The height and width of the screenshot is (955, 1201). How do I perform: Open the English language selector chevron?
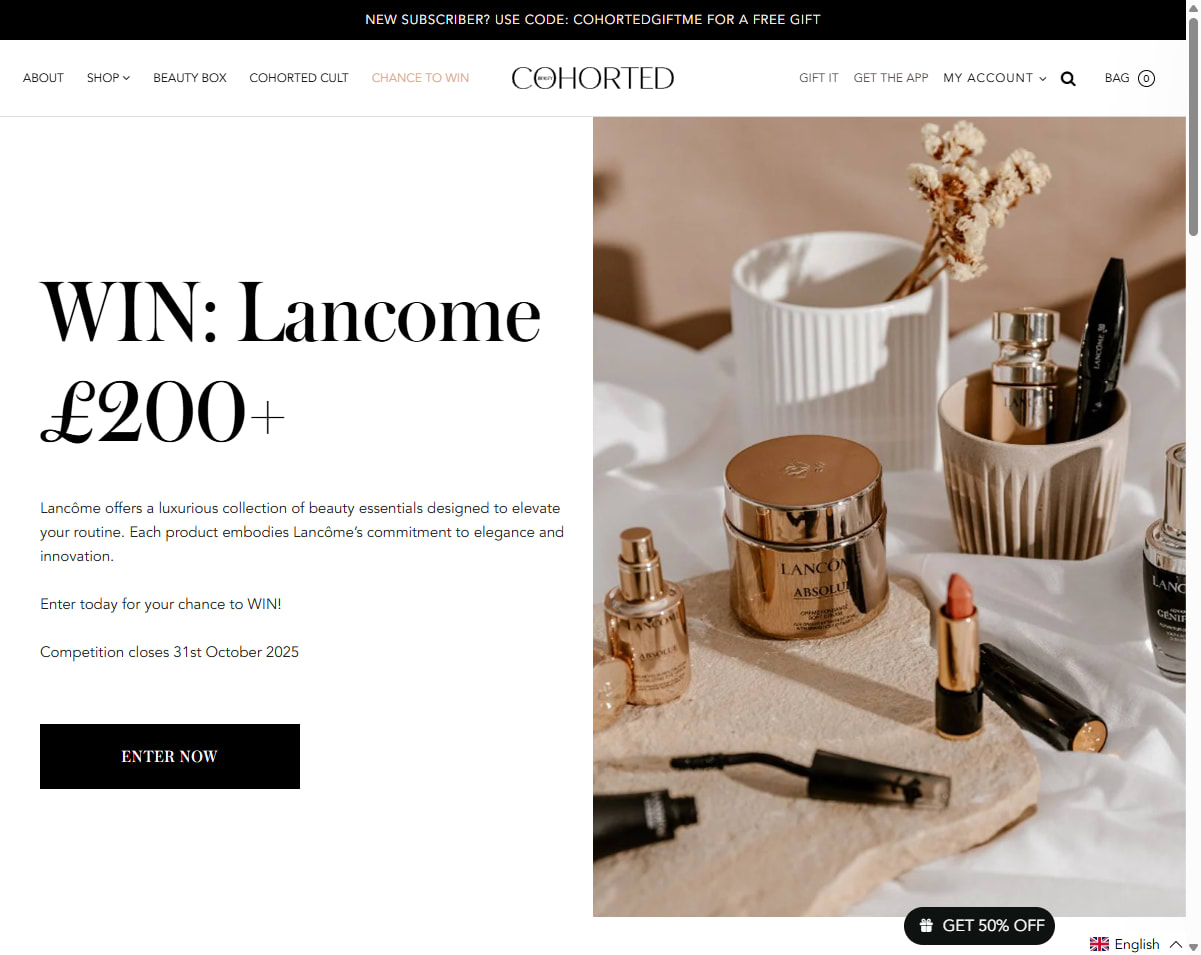click(x=1176, y=944)
